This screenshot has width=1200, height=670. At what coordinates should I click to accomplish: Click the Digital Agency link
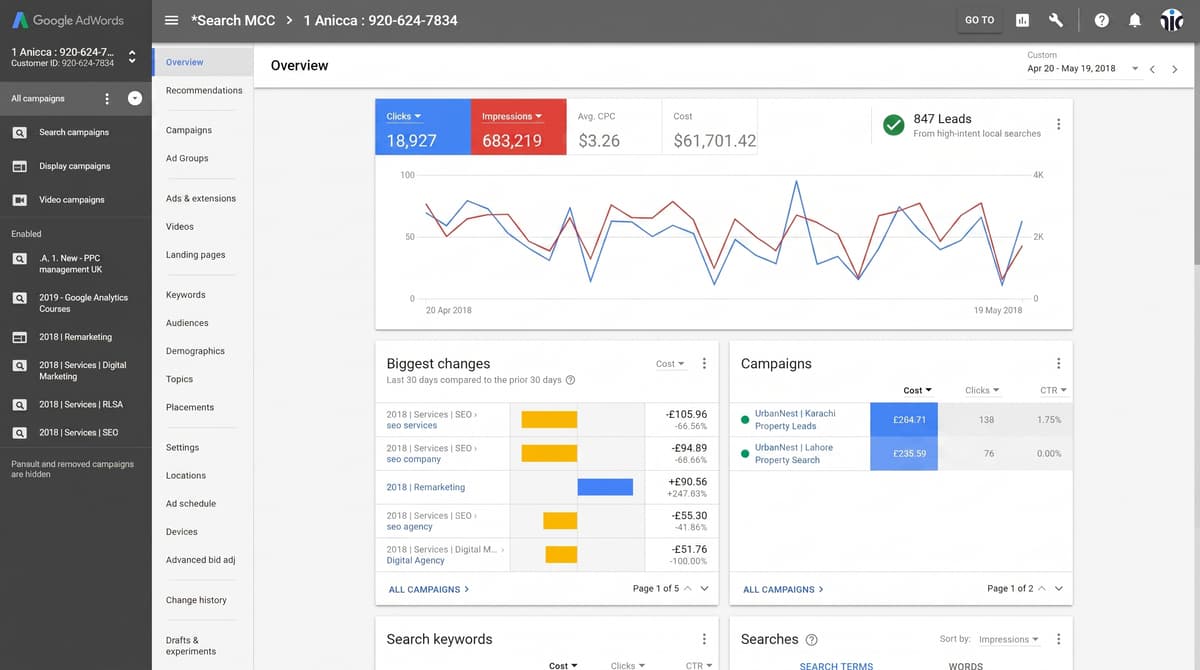tap(415, 561)
